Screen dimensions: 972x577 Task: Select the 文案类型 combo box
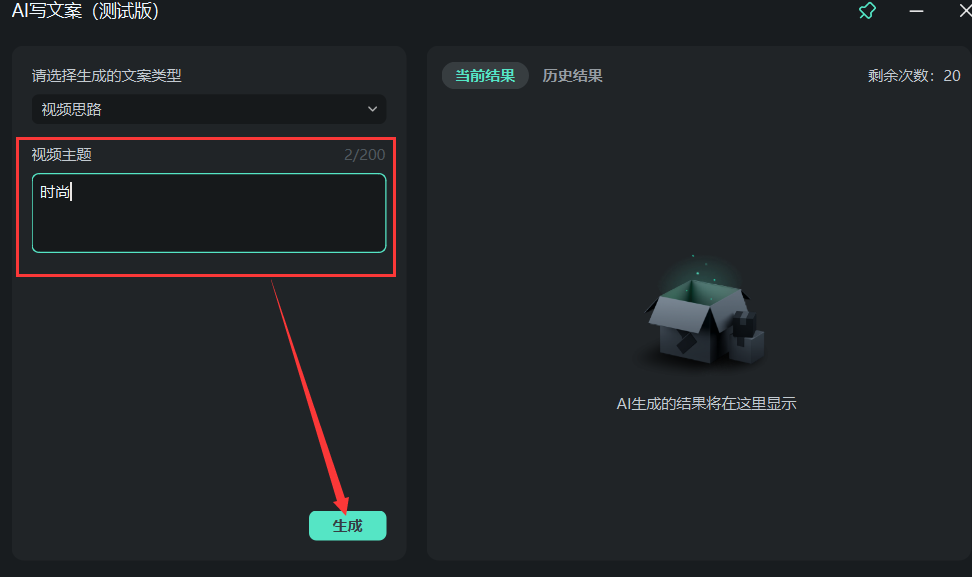pyautogui.click(x=209, y=109)
